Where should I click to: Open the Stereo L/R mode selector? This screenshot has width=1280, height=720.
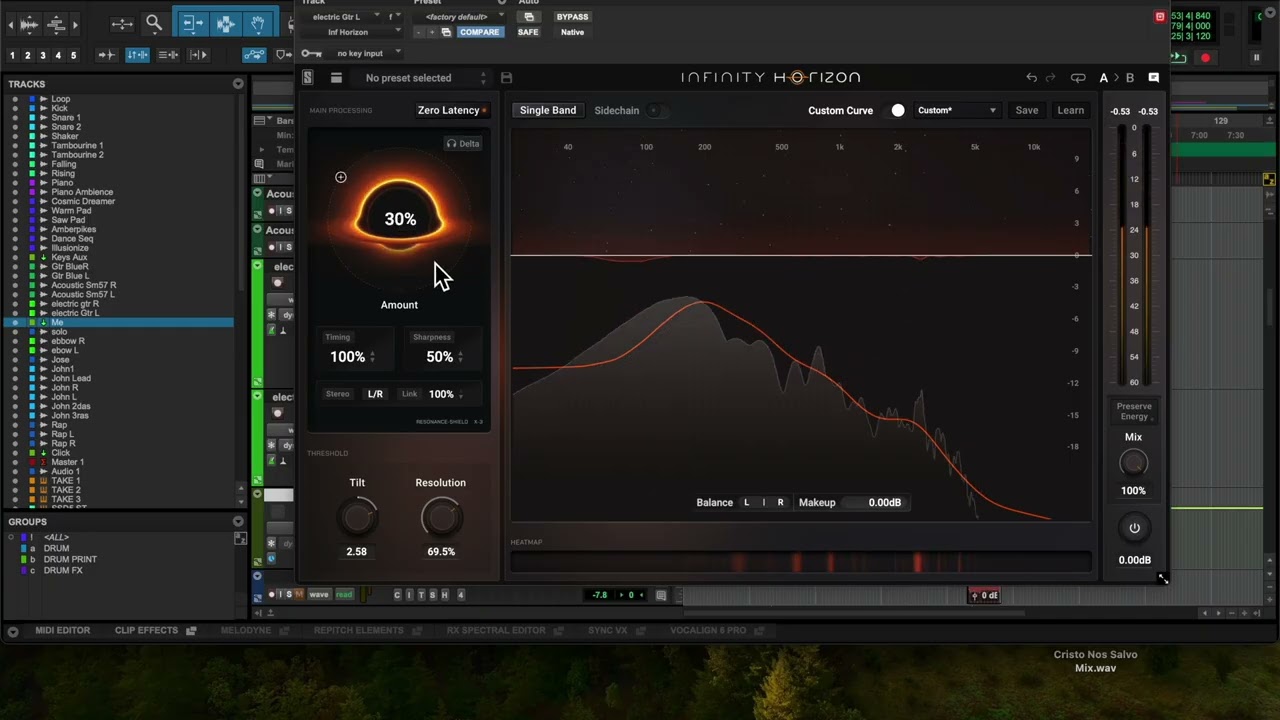click(375, 394)
